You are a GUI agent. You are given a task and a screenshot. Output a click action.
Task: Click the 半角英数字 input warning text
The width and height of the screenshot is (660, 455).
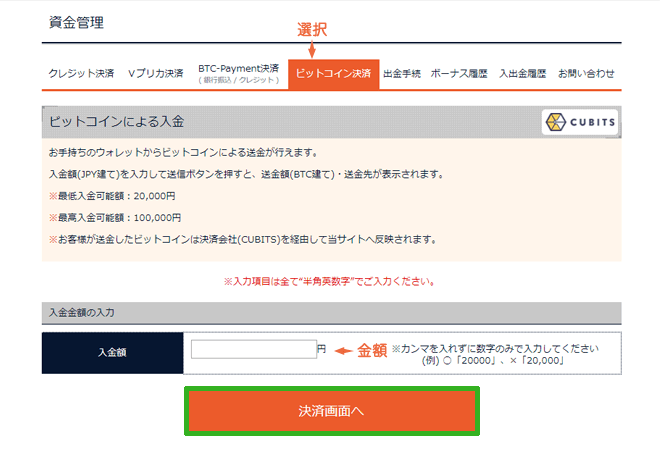point(329,282)
